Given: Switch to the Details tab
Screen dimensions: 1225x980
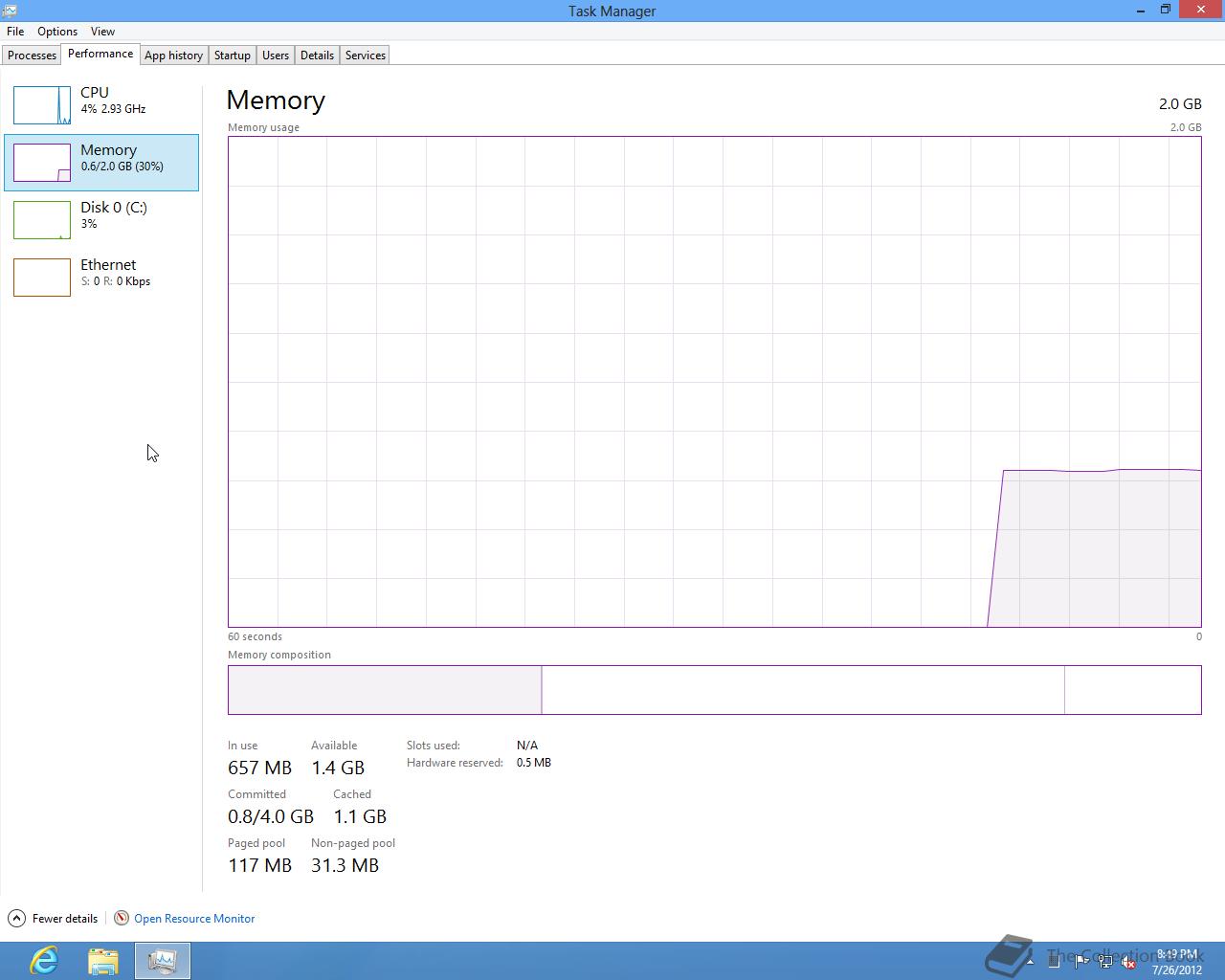Looking at the screenshot, I should (x=317, y=56).
